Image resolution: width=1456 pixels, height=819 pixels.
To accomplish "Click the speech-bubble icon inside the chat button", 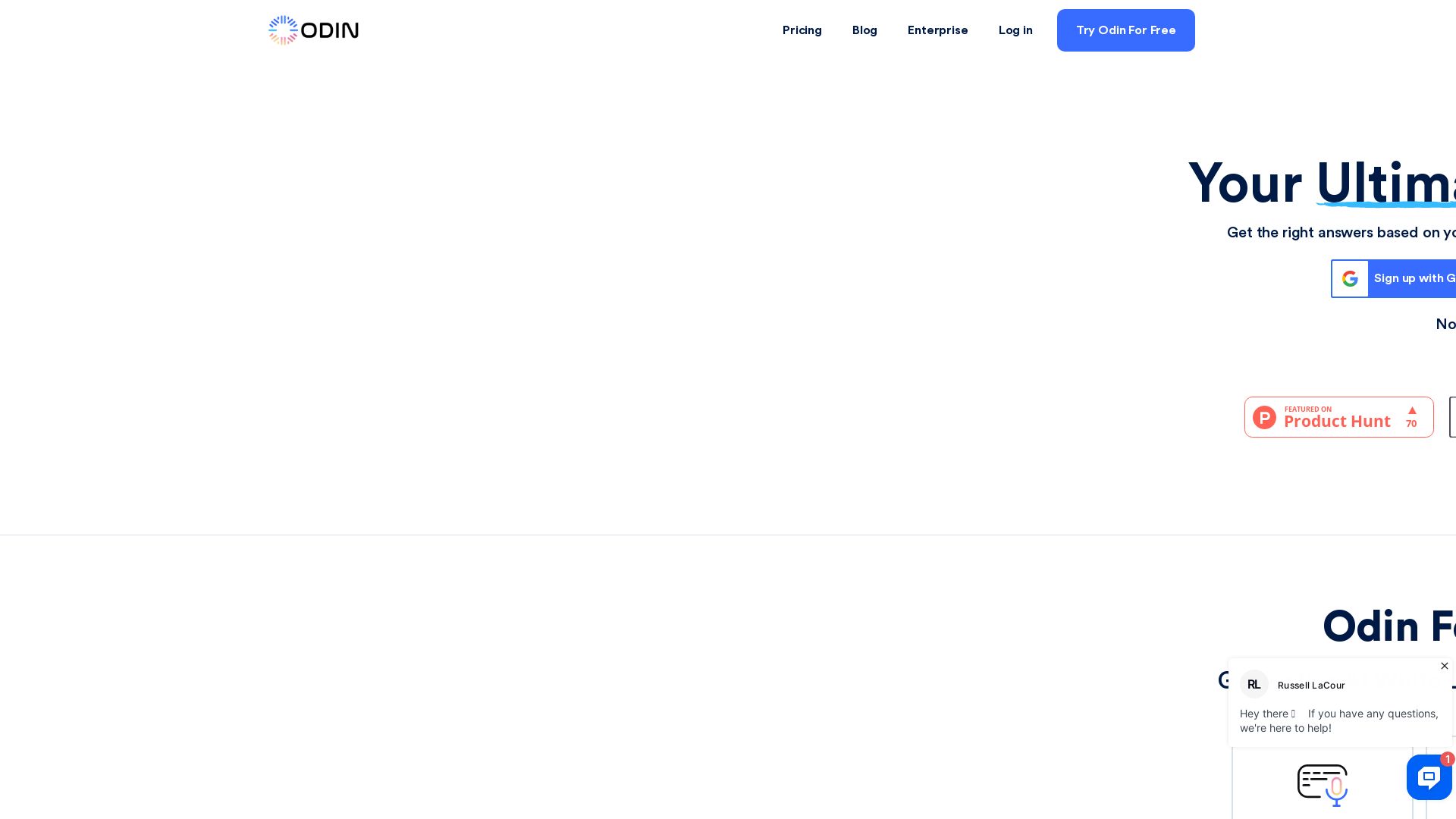I will 1429,777.
